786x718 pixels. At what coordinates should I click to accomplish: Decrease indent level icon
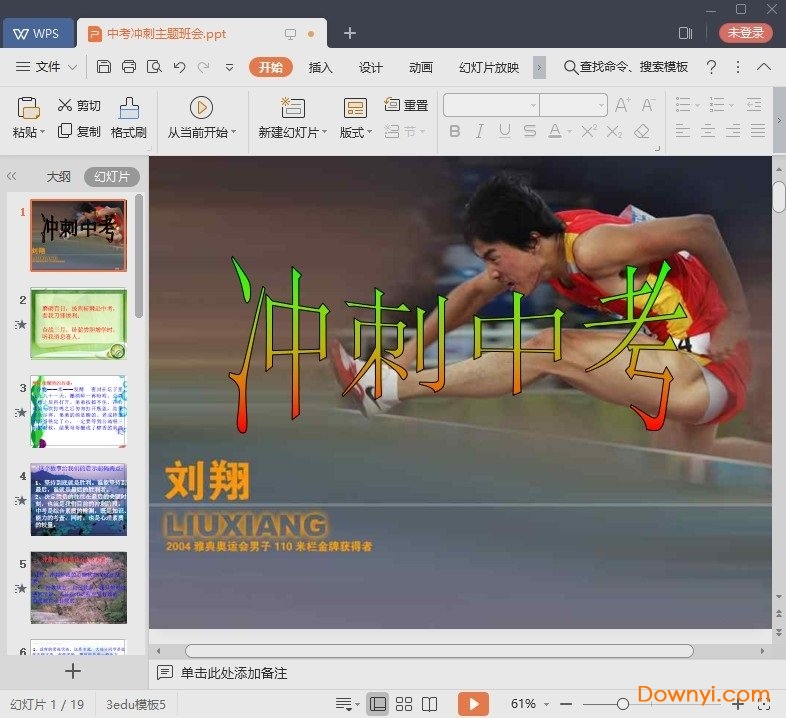pyautogui.click(x=754, y=105)
